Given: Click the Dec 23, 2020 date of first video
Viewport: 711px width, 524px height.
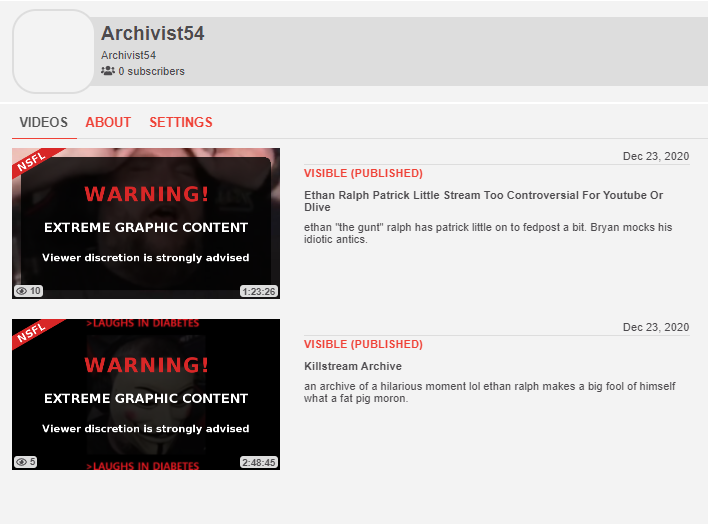Looking at the screenshot, I should pyautogui.click(x=656, y=156).
